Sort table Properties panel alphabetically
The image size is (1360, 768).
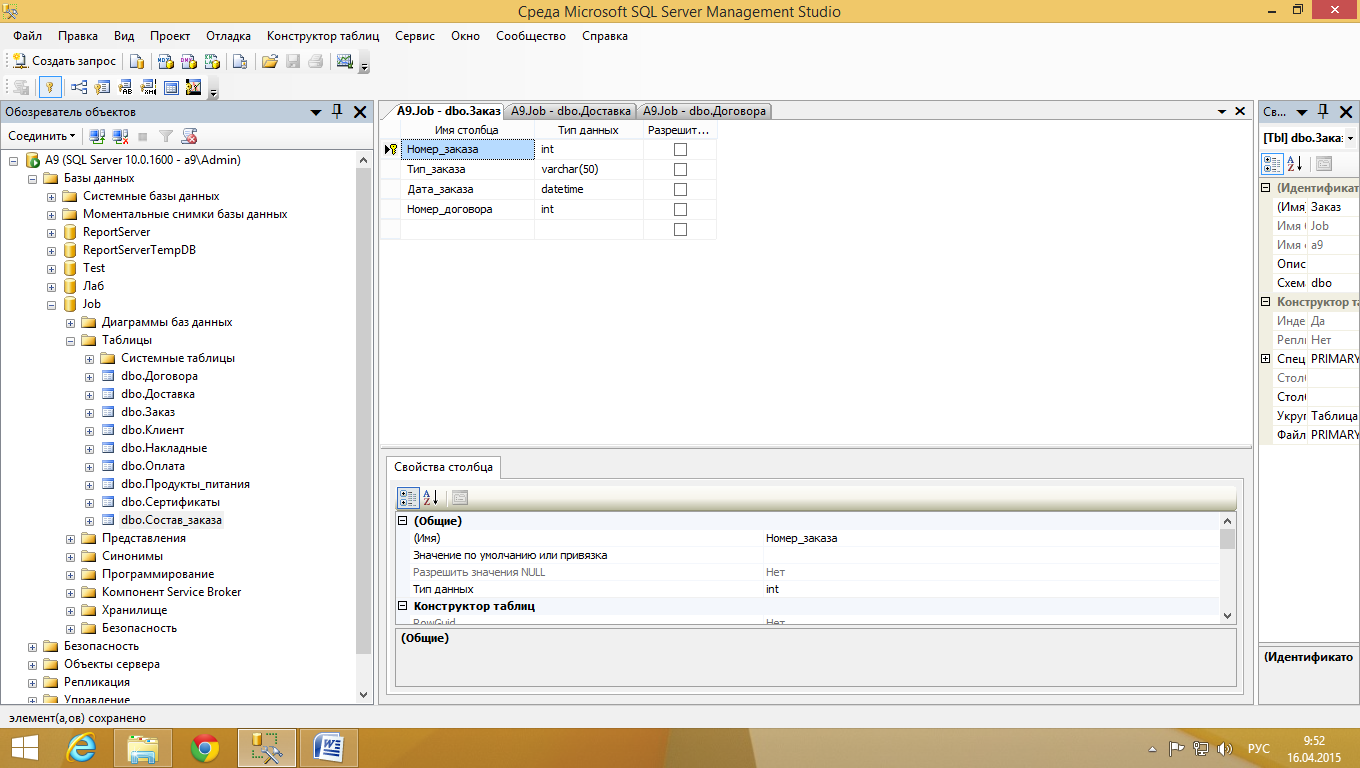coord(1294,164)
